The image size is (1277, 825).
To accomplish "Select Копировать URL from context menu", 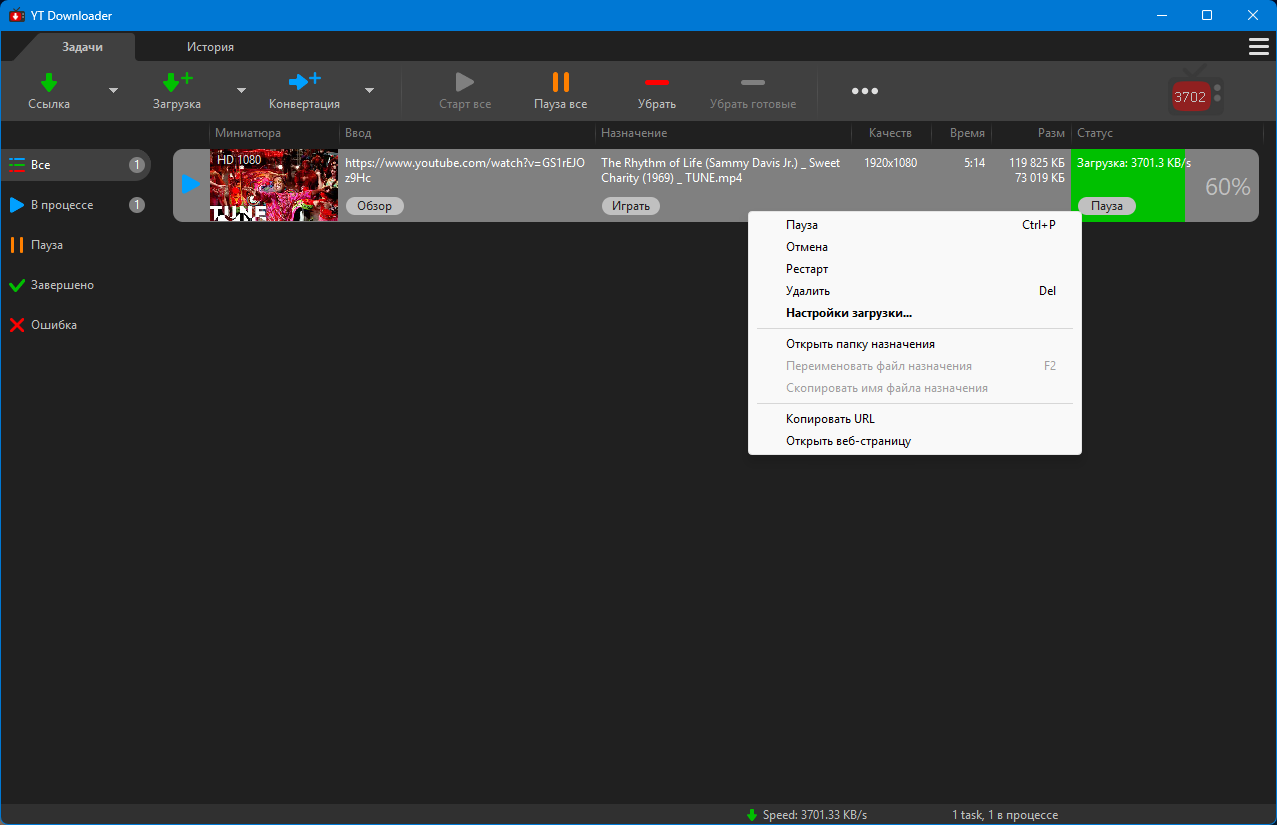I will [830, 419].
